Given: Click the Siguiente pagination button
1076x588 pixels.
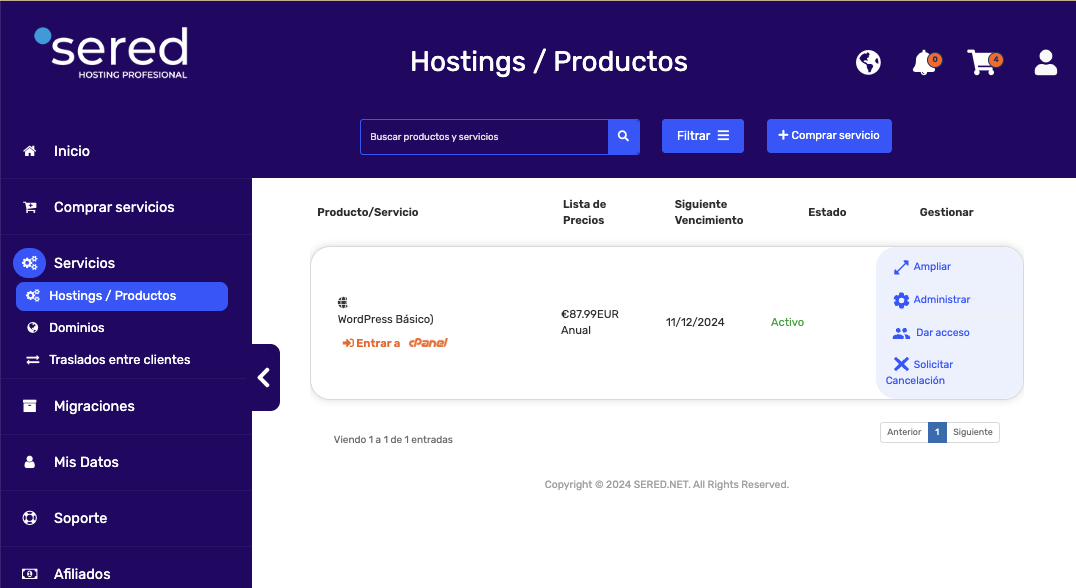Looking at the screenshot, I should coord(972,432).
